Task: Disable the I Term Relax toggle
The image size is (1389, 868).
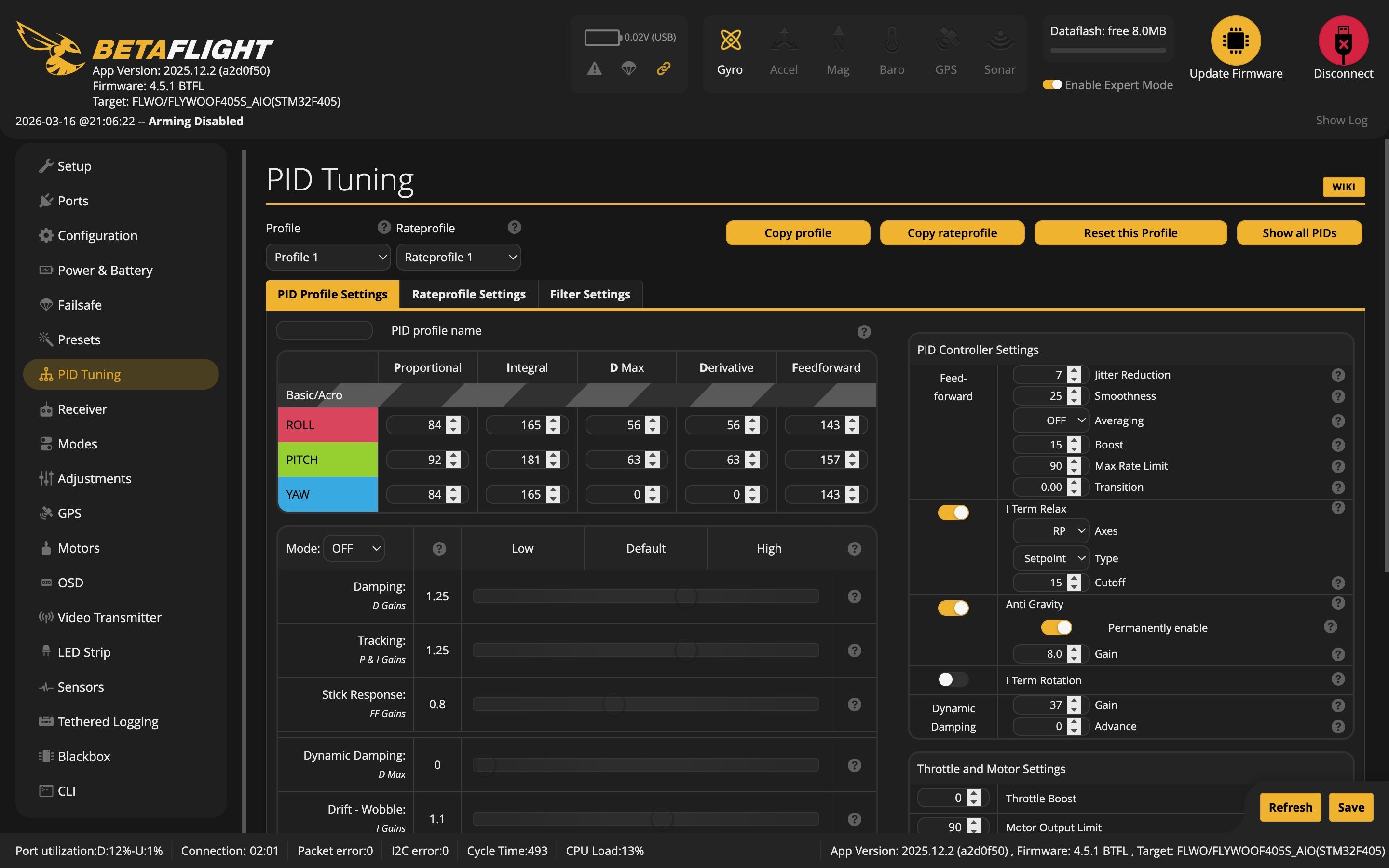Action: point(953,512)
